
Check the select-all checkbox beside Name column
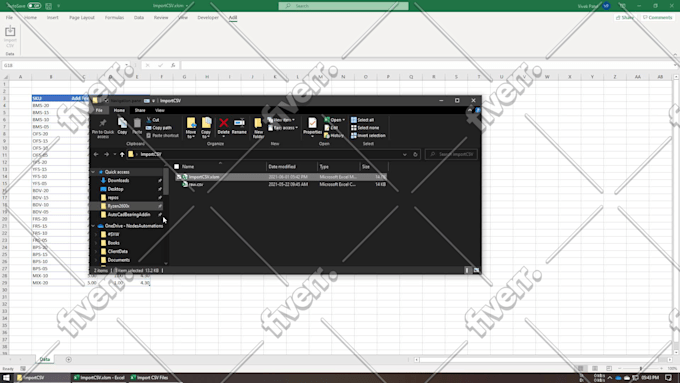(x=177, y=167)
